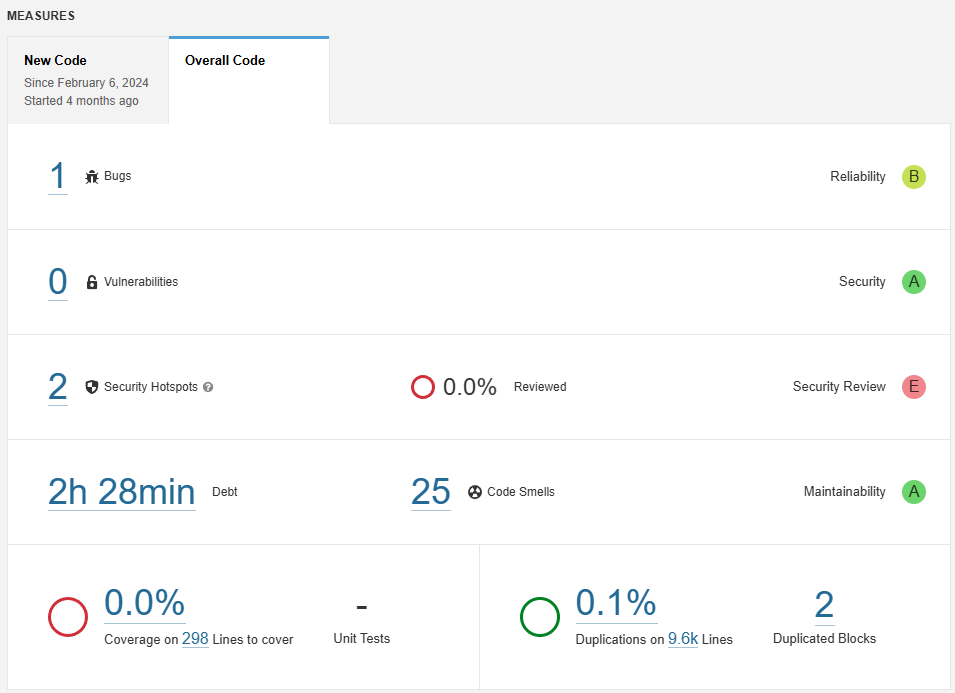The image size is (955, 693).
Task: Click the Reliability B rating badge
Action: 914,177
